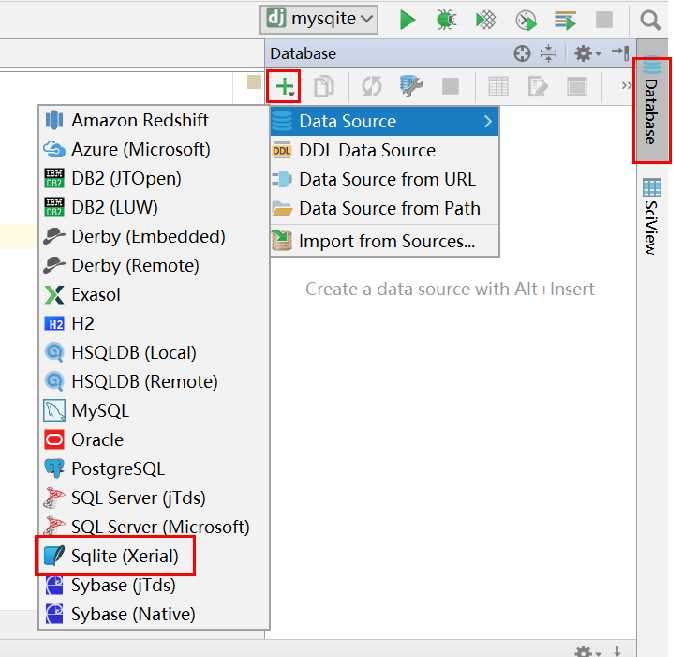The width and height of the screenshot is (674, 657).
Task: Open the SciView side tab
Action: [651, 216]
